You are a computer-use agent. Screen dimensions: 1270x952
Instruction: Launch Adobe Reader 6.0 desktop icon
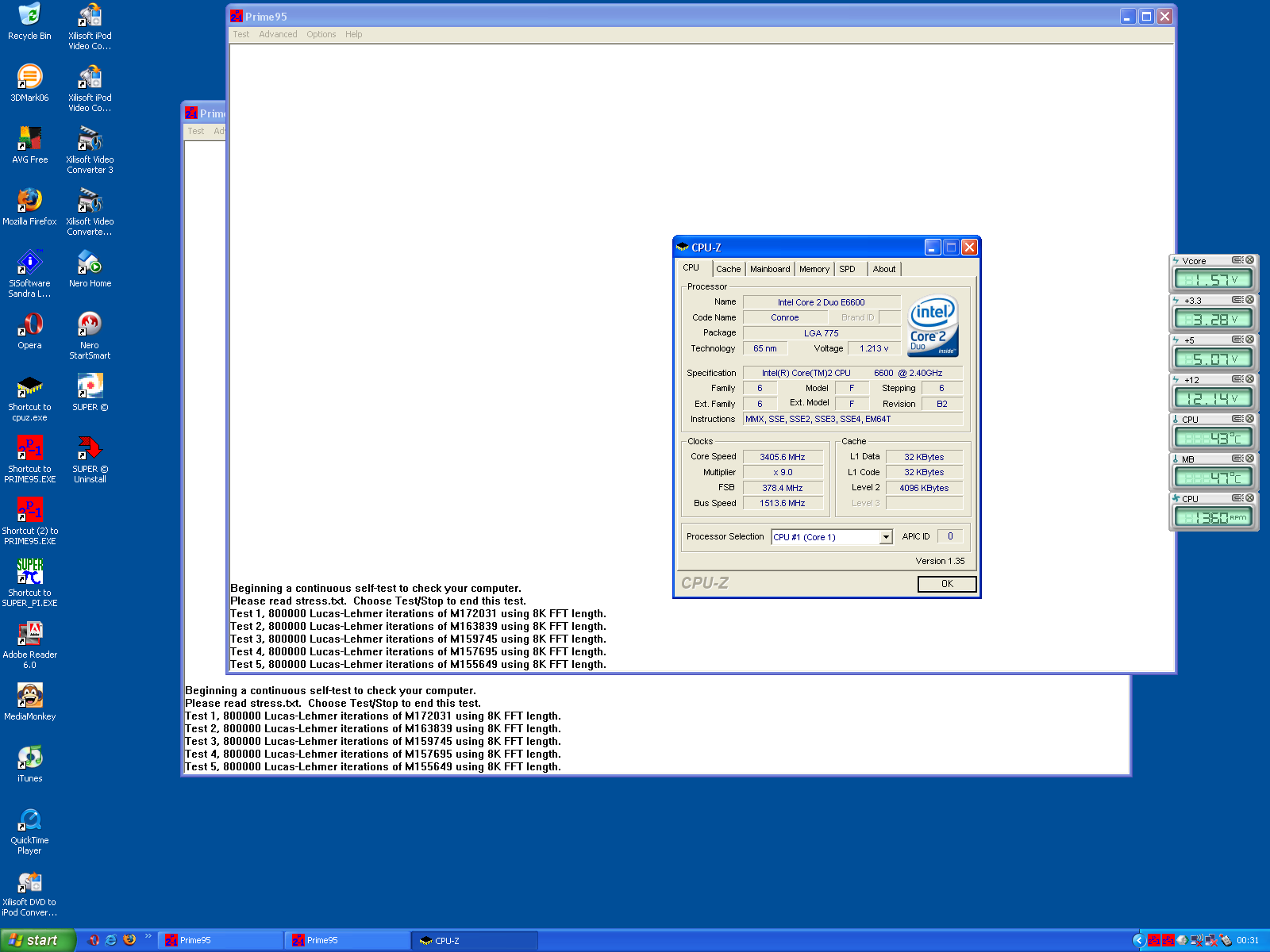click(29, 645)
